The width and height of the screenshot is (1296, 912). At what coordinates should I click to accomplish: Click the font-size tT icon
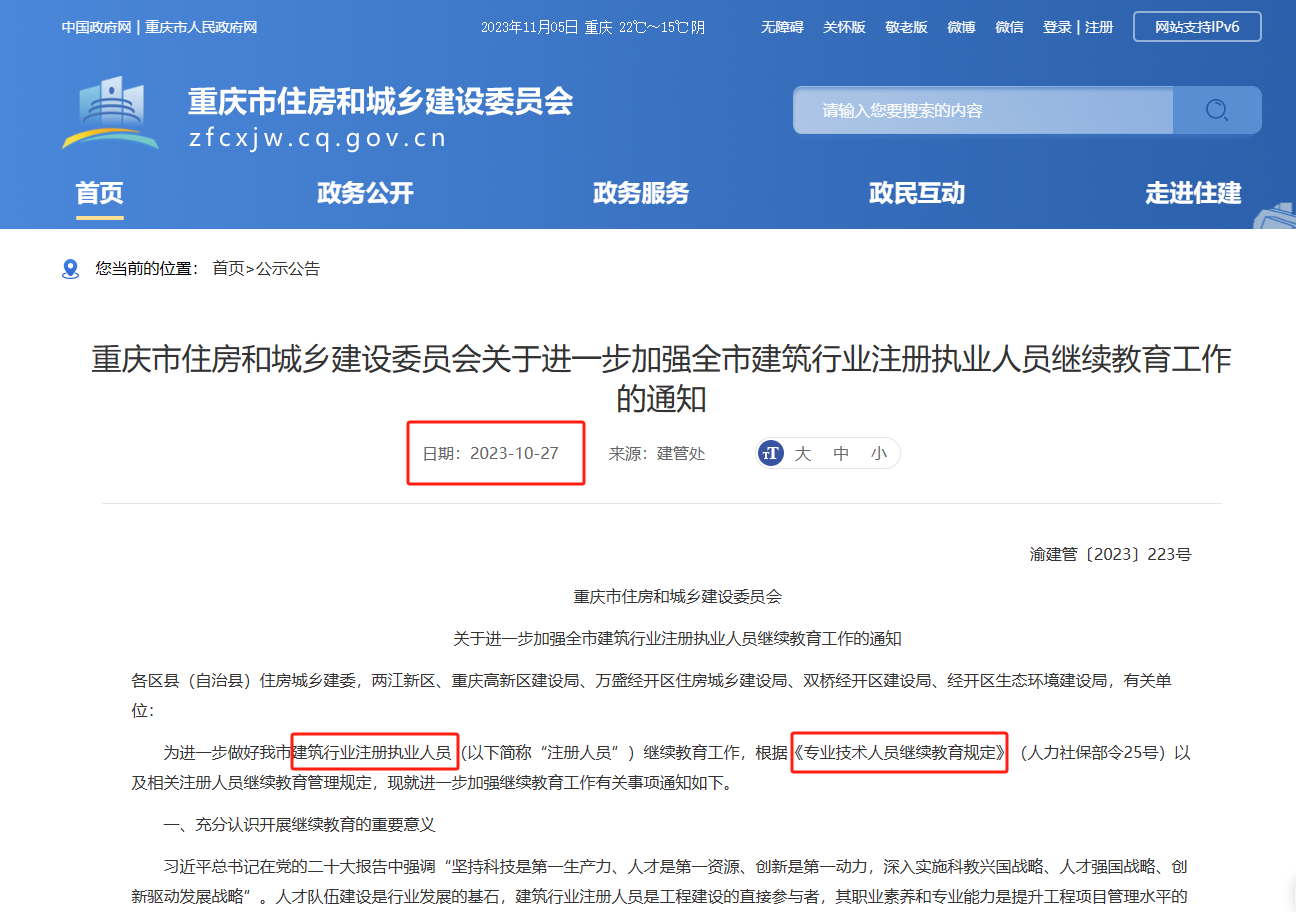tap(771, 453)
